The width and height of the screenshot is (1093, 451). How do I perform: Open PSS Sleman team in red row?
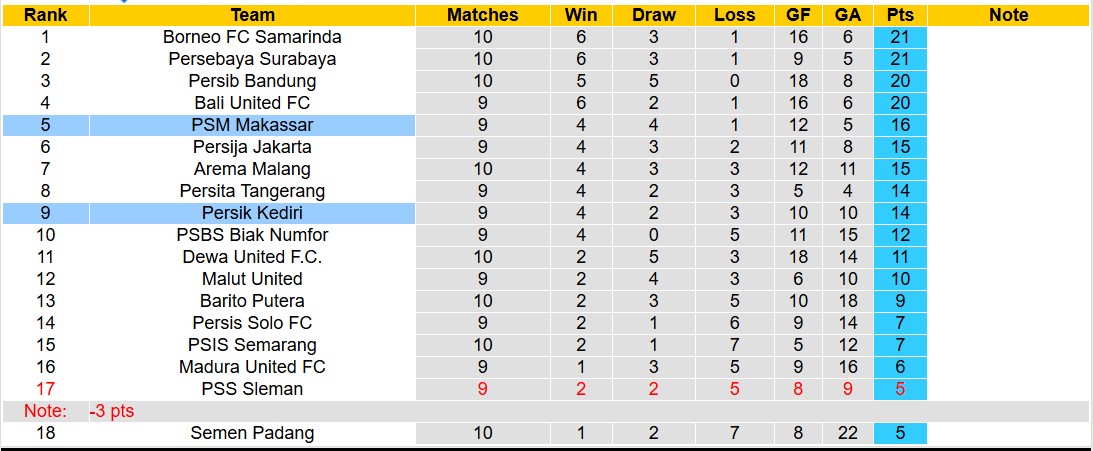point(252,389)
